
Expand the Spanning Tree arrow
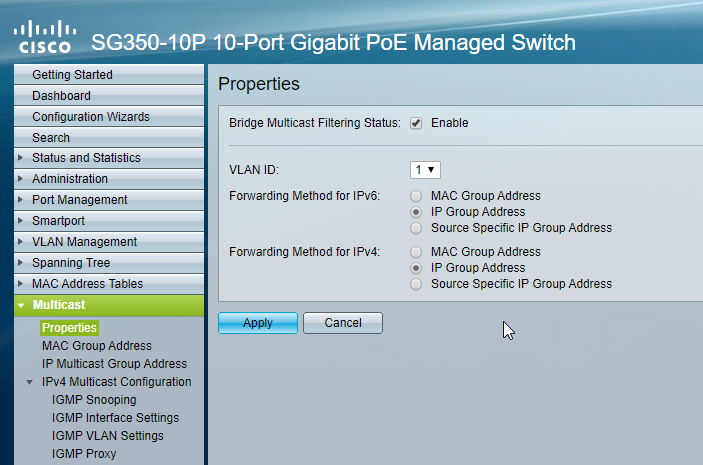coord(20,263)
